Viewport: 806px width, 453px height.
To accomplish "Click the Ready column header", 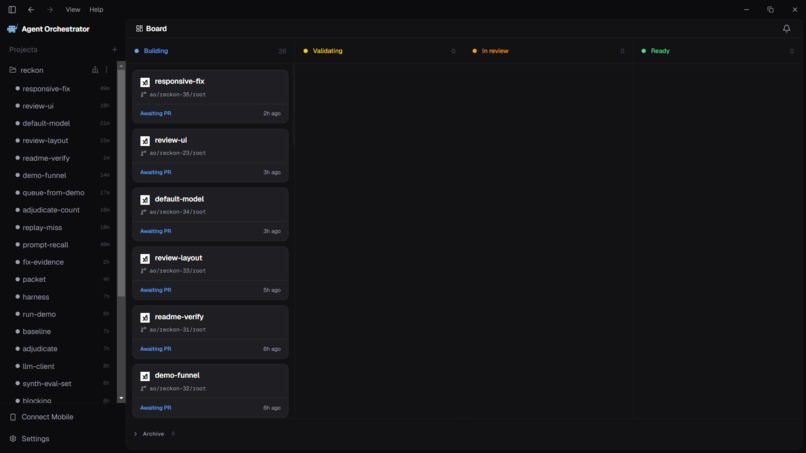I will click(x=660, y=51).
